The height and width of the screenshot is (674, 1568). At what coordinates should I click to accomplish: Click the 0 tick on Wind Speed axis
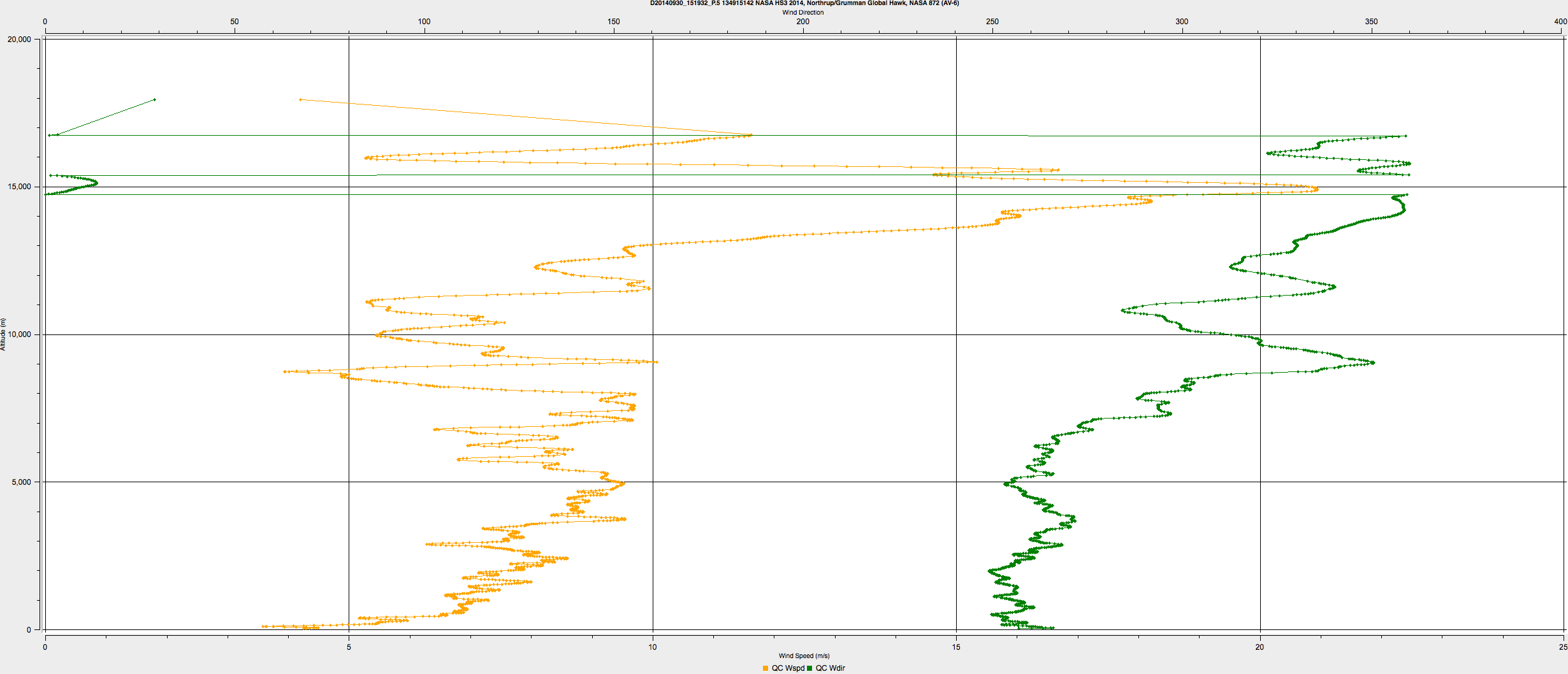click(45, 647)
